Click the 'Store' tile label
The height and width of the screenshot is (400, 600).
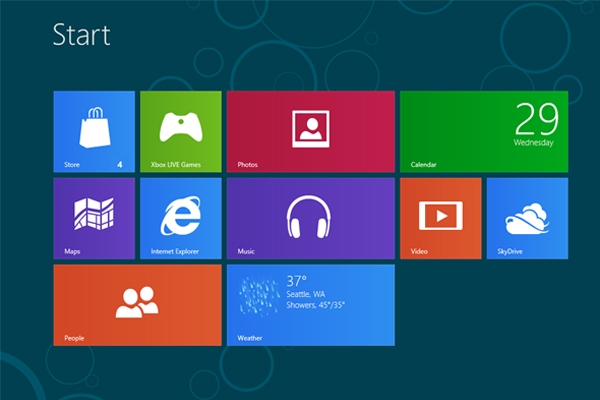pyautogui.click(x=72, y=165)
